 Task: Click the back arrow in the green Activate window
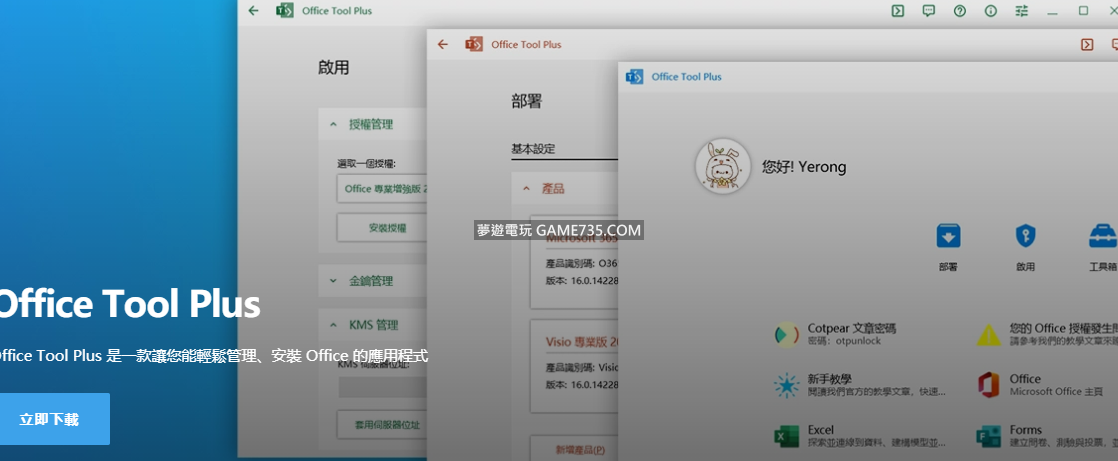(253, 11)
